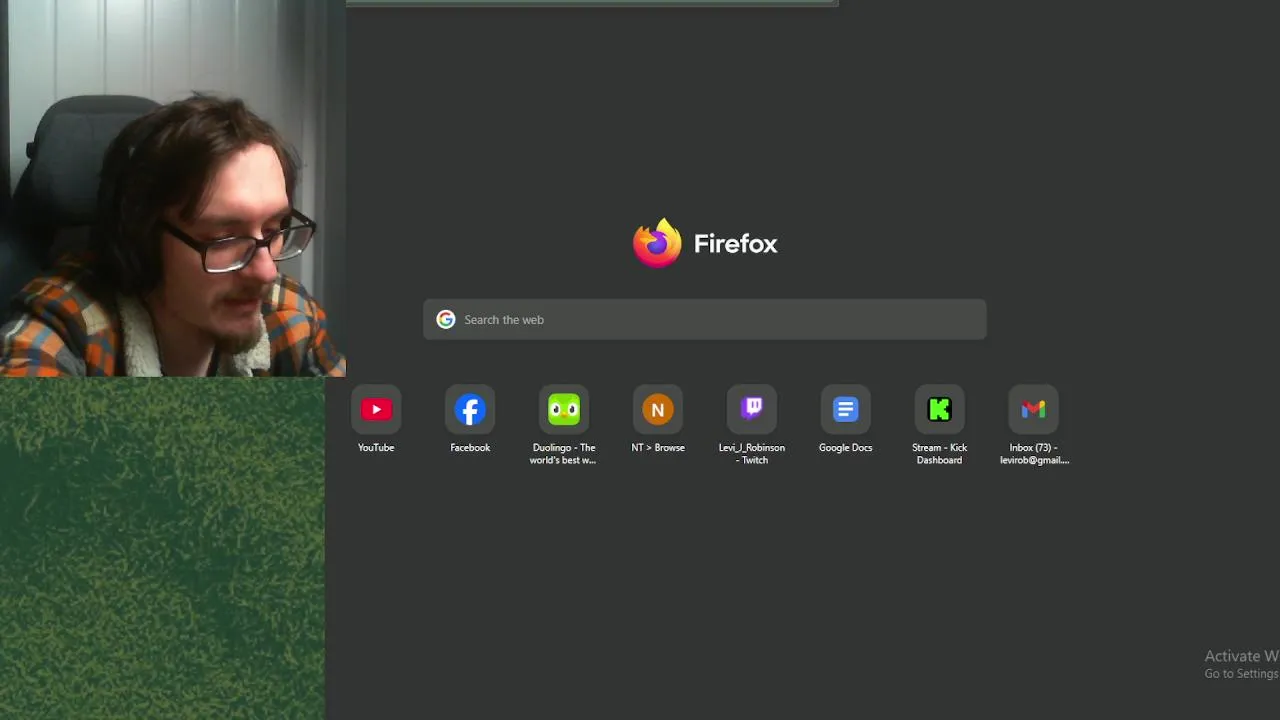This screenshot has width=1280, height=720.
Task: Click the Google logo in search box
Action: [x=446, y=320]
